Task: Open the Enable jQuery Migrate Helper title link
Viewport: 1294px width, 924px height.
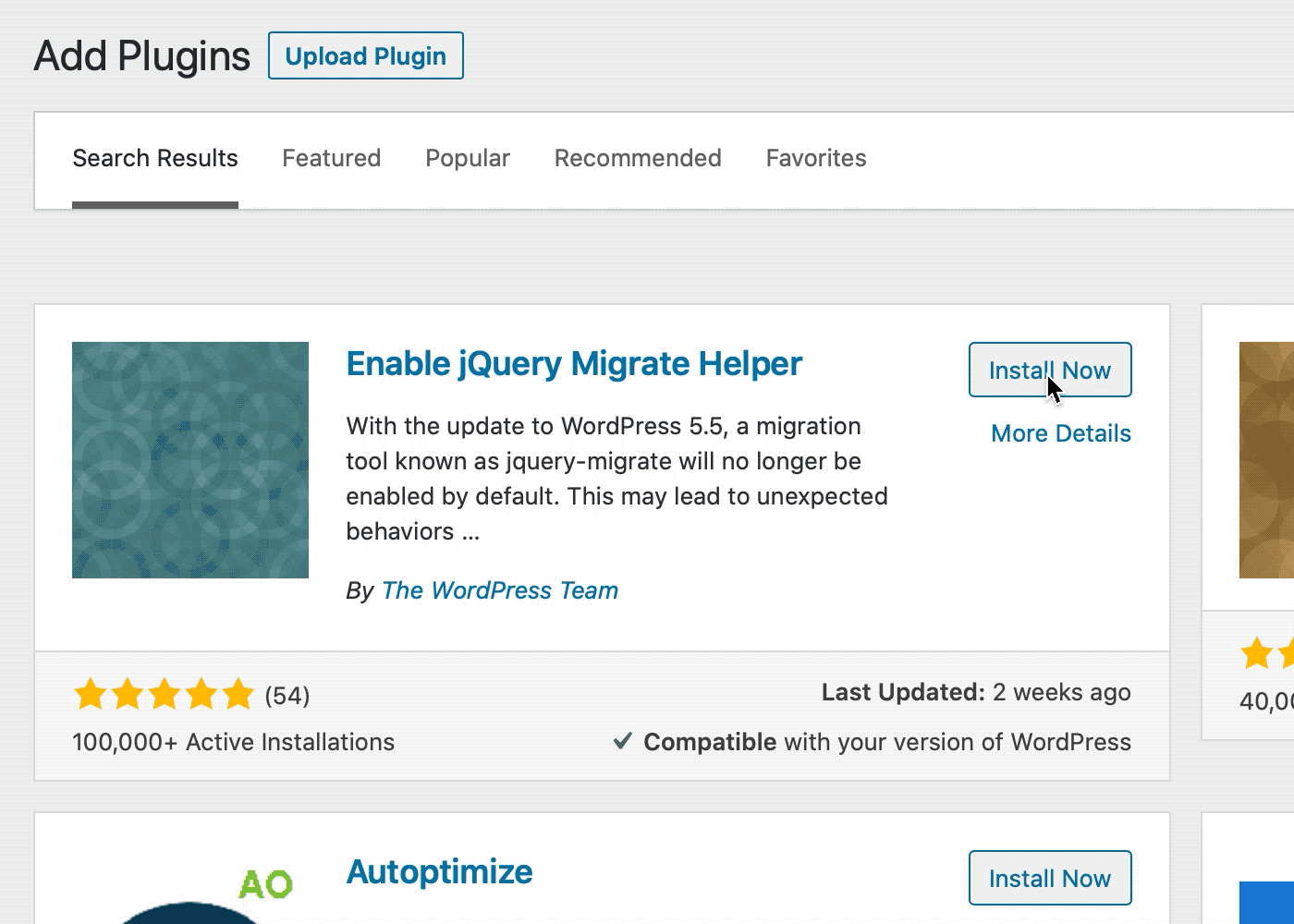Action: [x=574, y=364]
